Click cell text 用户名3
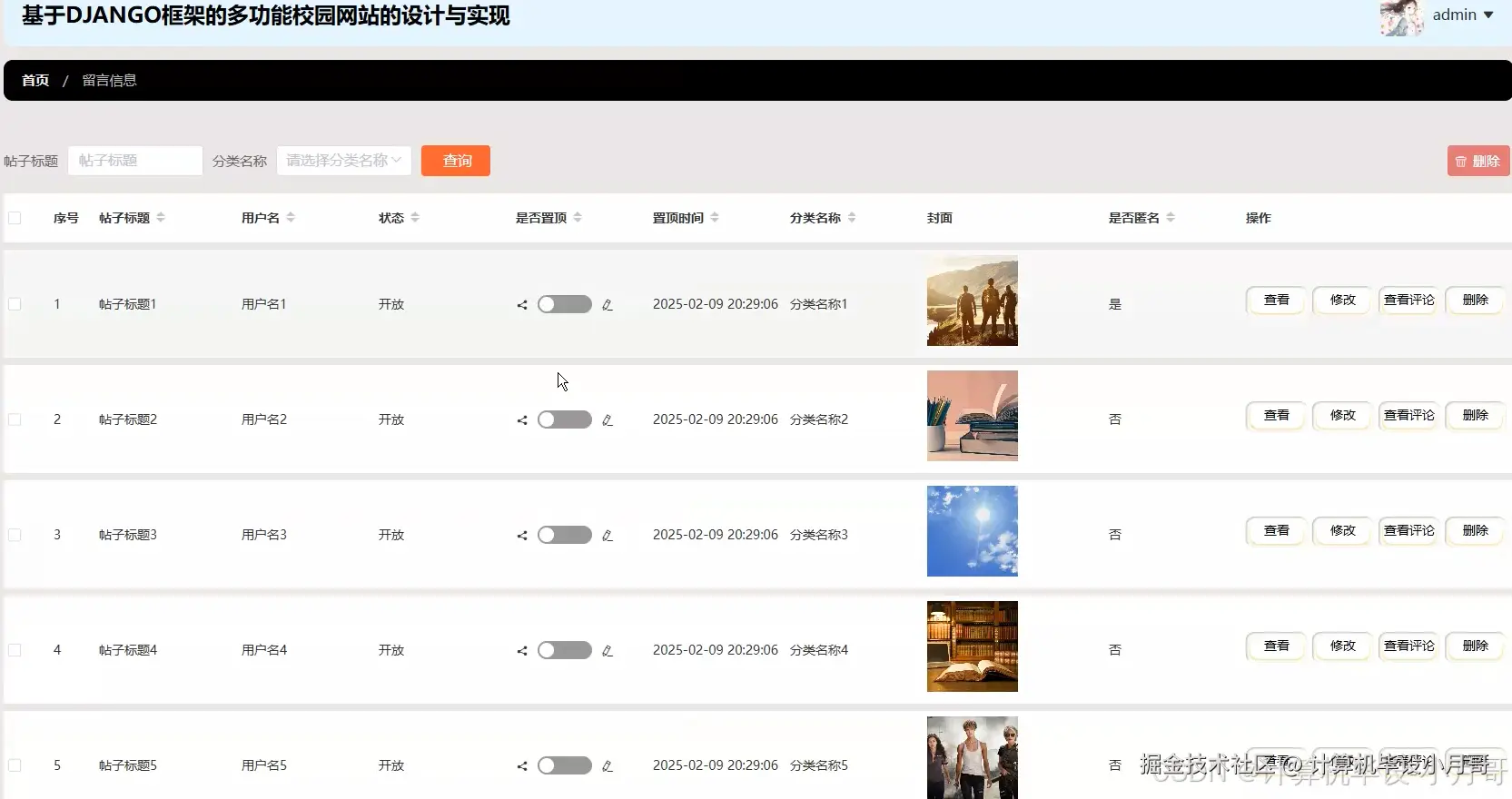 click(264, 535)
